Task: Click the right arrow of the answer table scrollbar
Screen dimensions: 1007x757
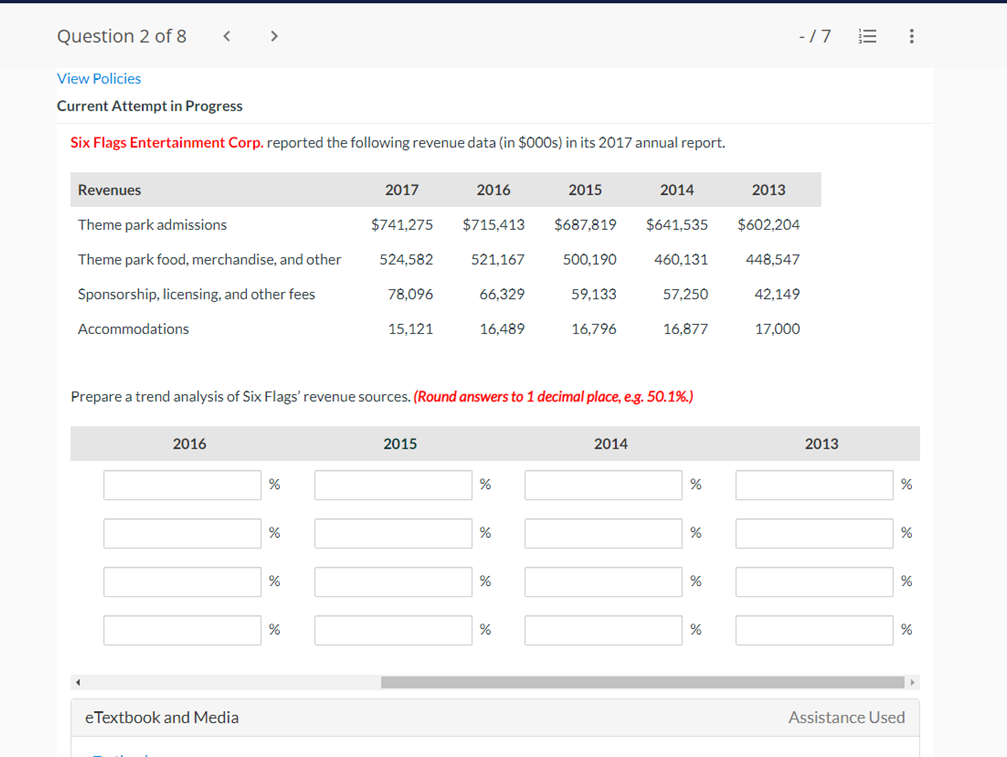Action: [912, 681]
